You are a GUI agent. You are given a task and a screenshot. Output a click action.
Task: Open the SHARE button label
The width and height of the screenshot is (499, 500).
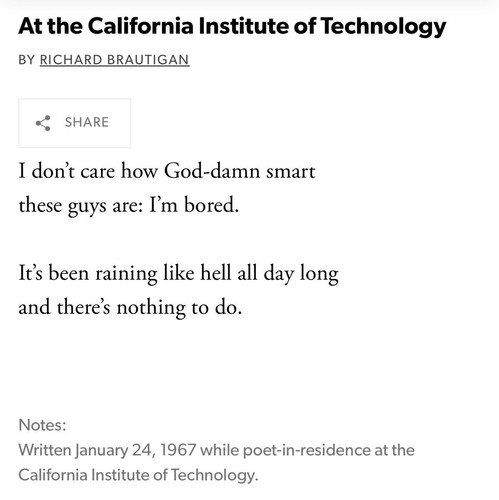[87, 122]
